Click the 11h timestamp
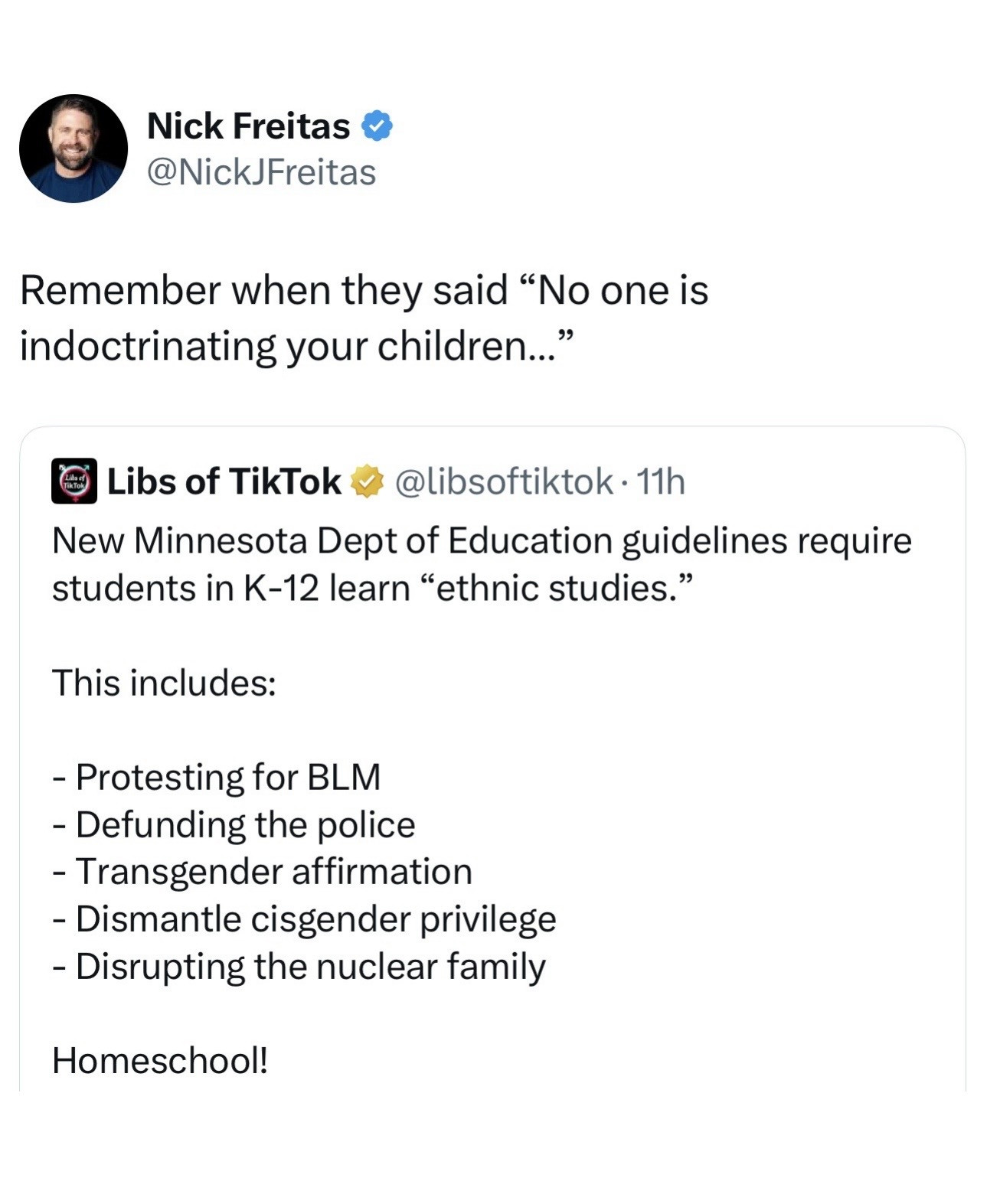Screen dimensions: 987x1204 tap(661, 481)
